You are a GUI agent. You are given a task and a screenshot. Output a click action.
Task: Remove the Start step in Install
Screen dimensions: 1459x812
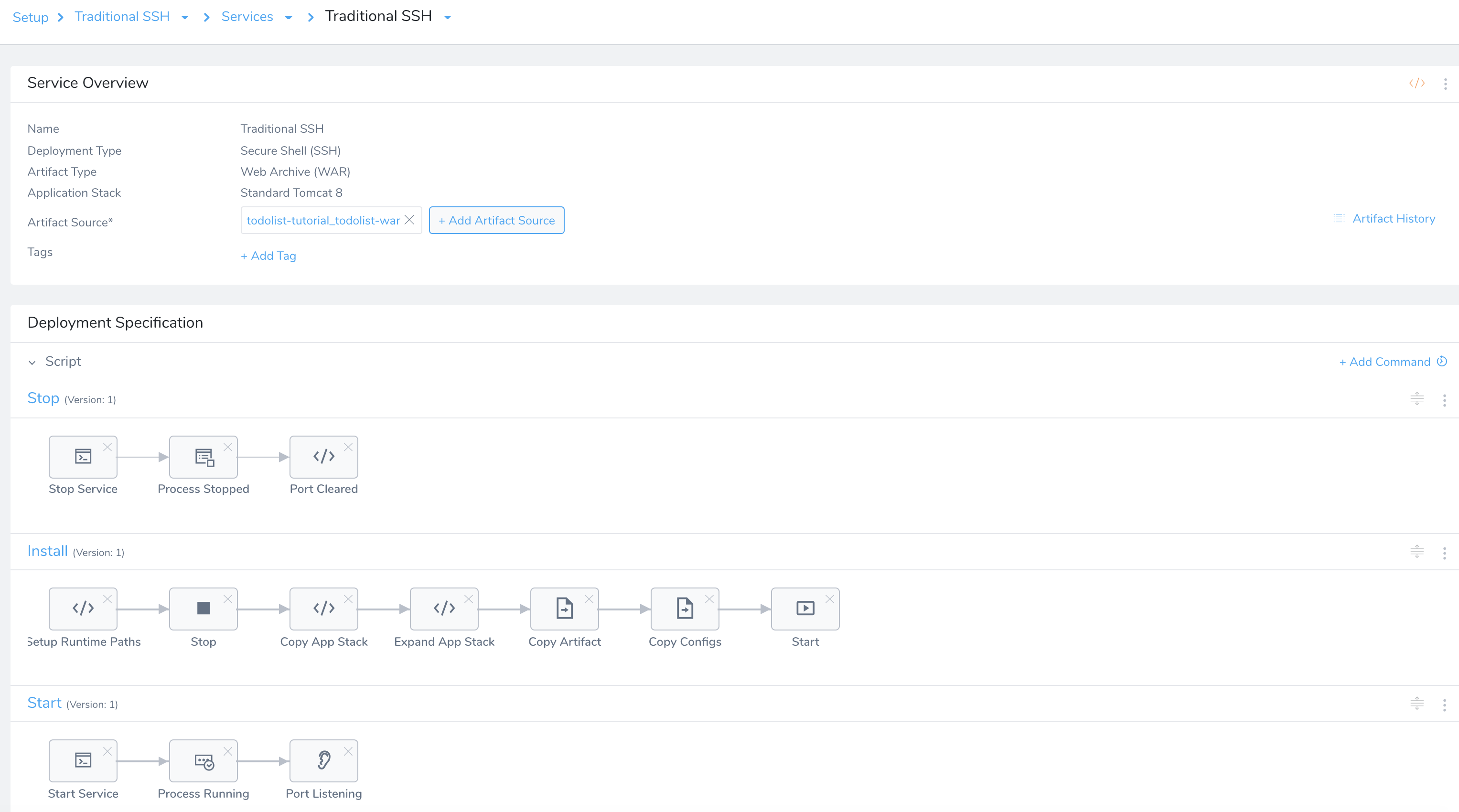829,599
